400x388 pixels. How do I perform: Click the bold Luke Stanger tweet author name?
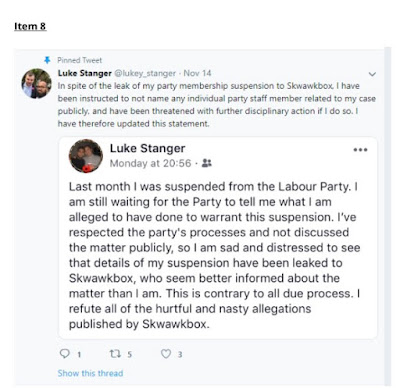[85, 73]
